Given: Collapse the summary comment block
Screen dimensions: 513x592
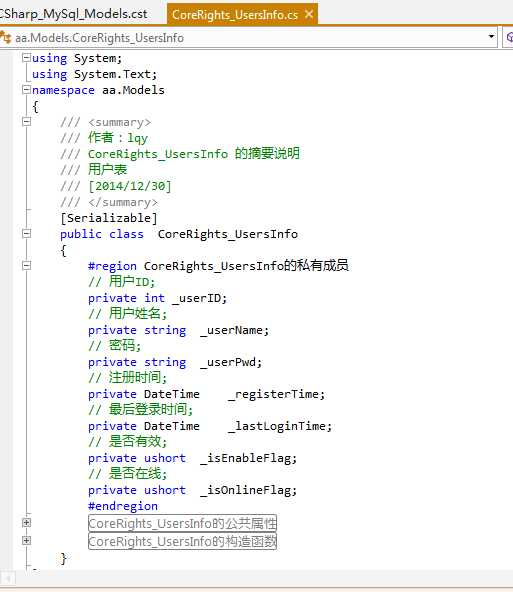Looking at the screenshot, I should (26, 122).
